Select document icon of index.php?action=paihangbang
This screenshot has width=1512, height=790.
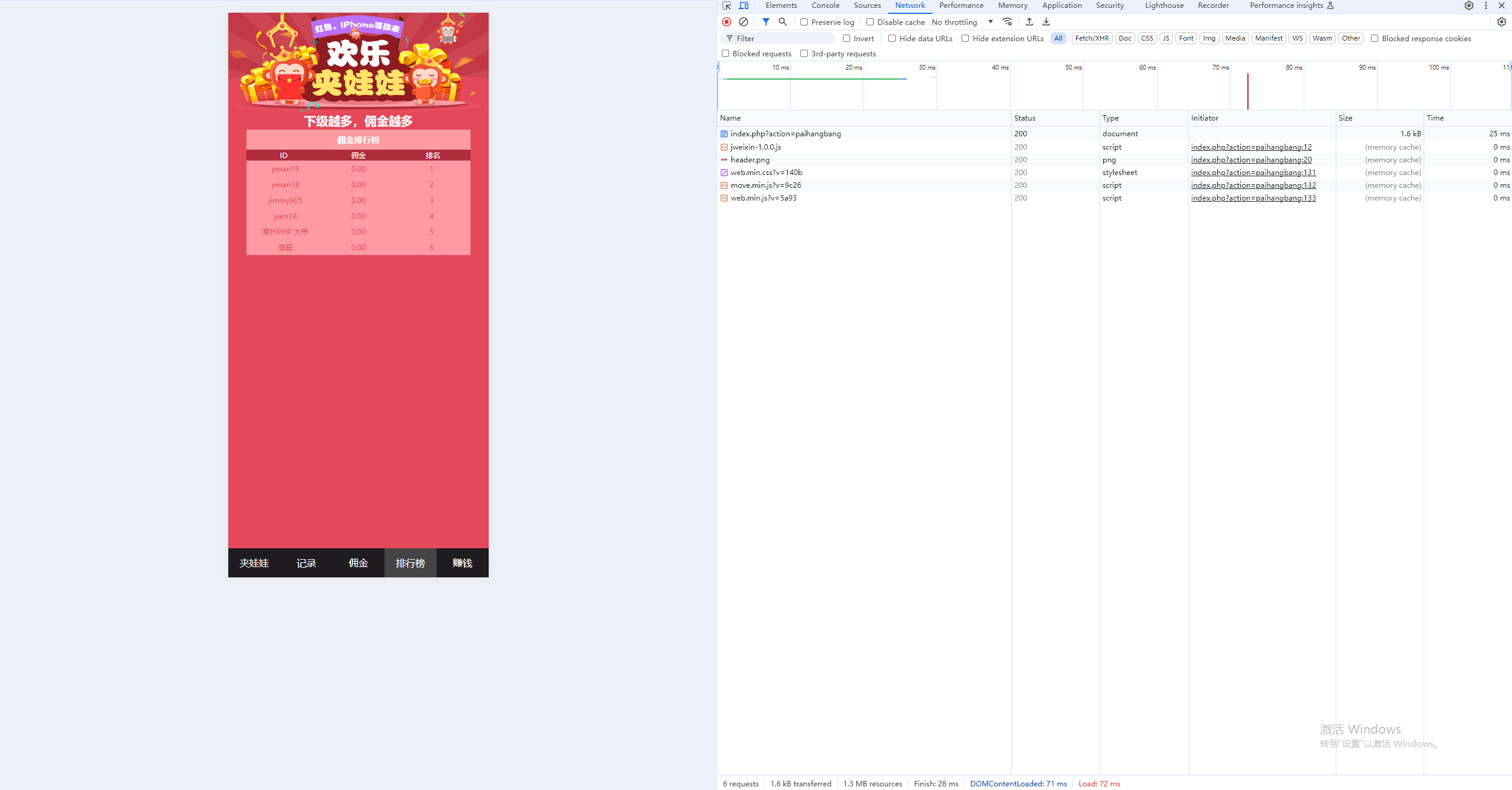pos(724,134)
